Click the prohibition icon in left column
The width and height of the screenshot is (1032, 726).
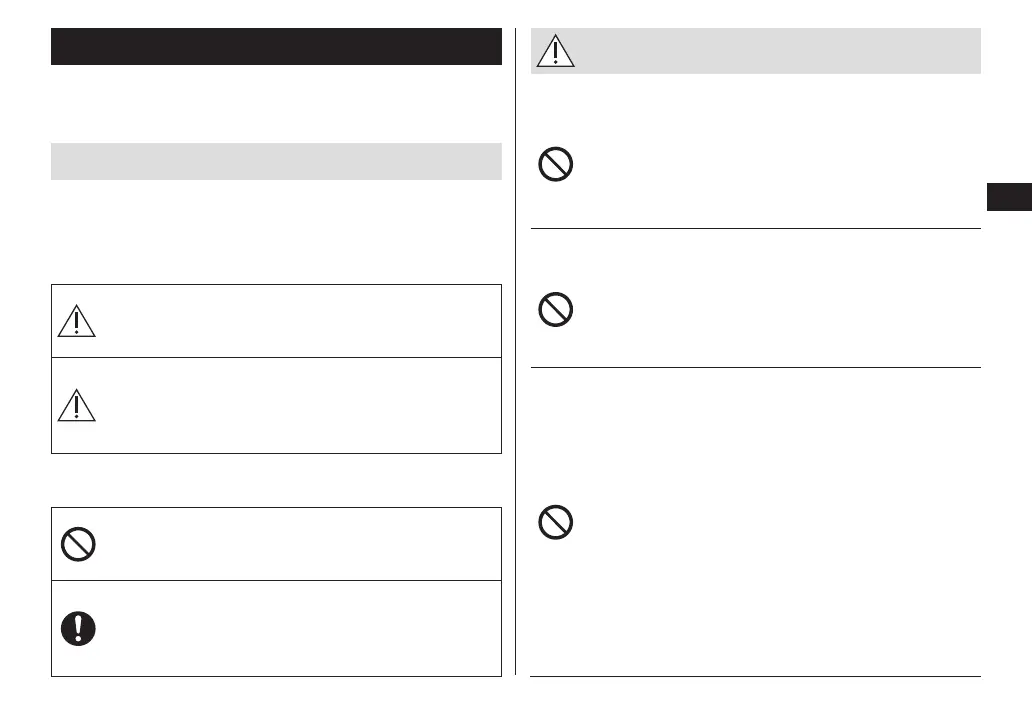[77, 544]
